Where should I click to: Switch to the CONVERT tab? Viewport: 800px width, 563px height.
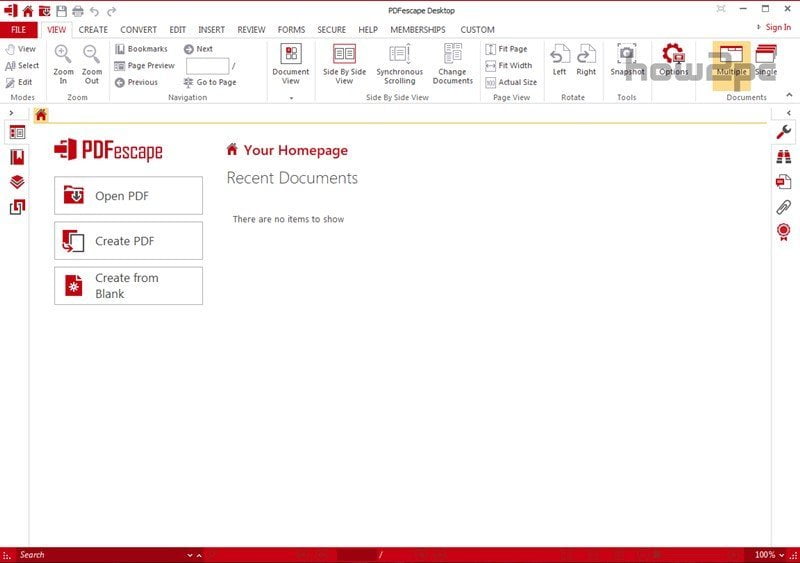point(138,30)
